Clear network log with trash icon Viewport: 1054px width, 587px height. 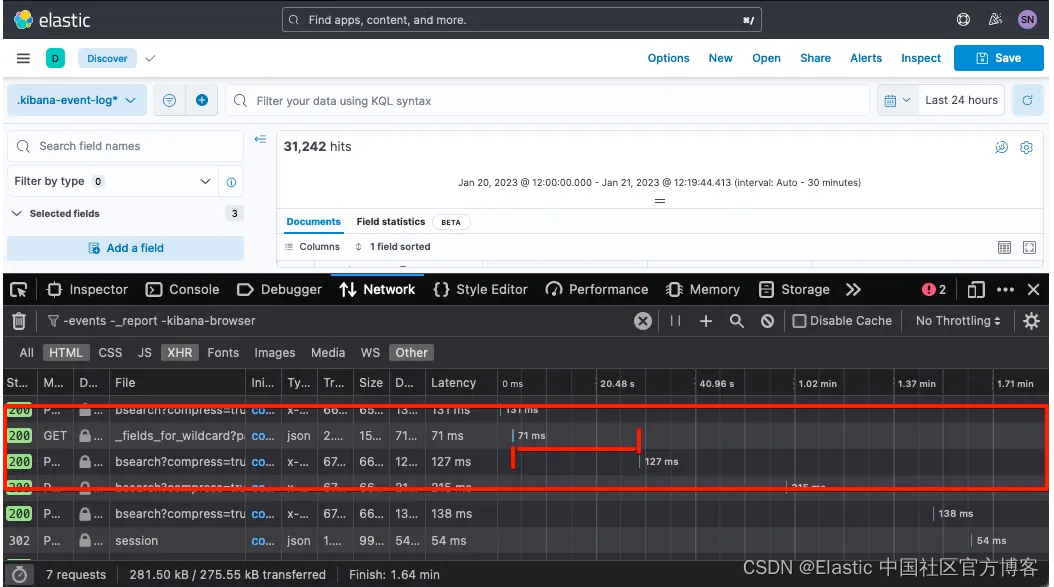click(19, 321)
